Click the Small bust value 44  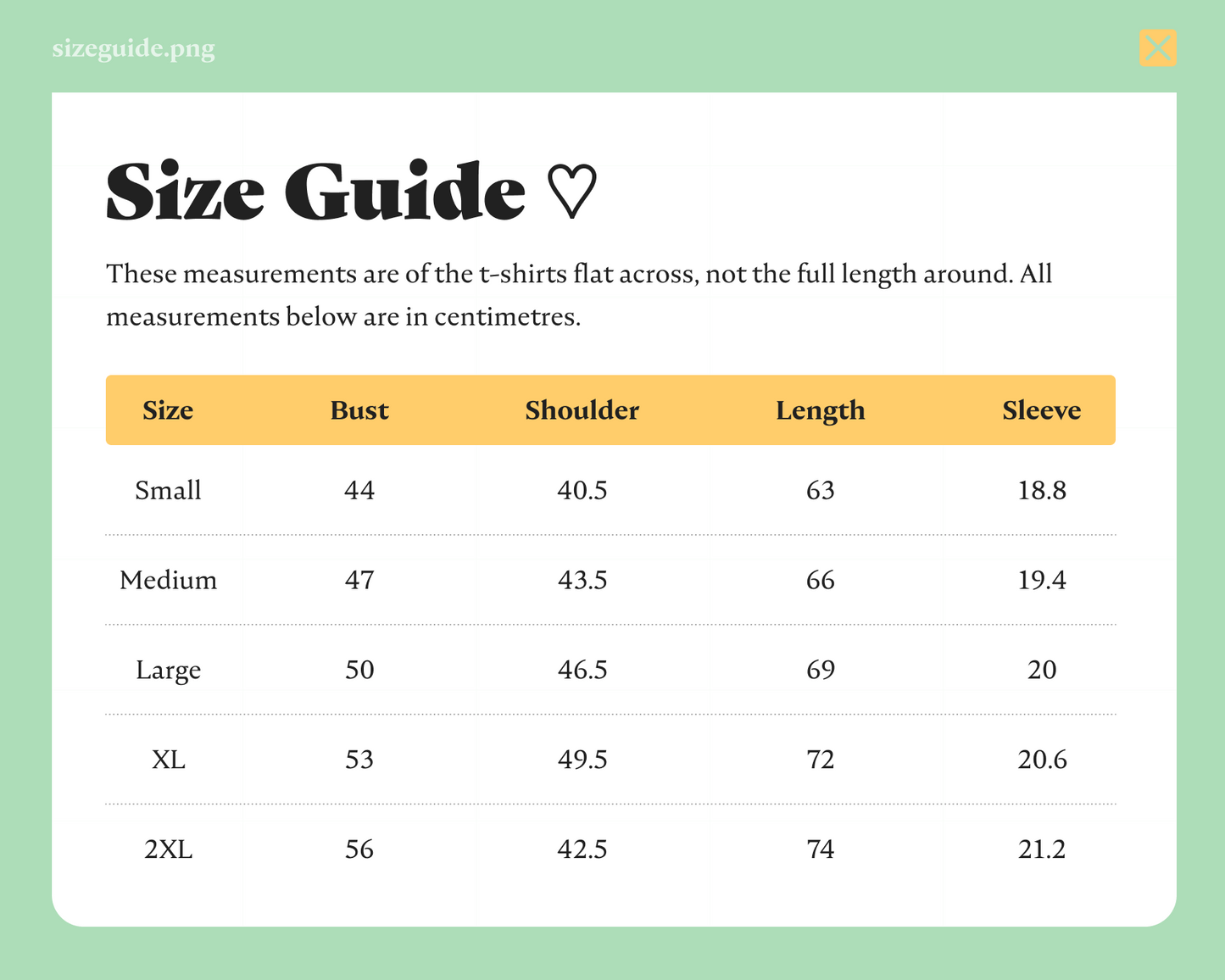click(359, 490)
